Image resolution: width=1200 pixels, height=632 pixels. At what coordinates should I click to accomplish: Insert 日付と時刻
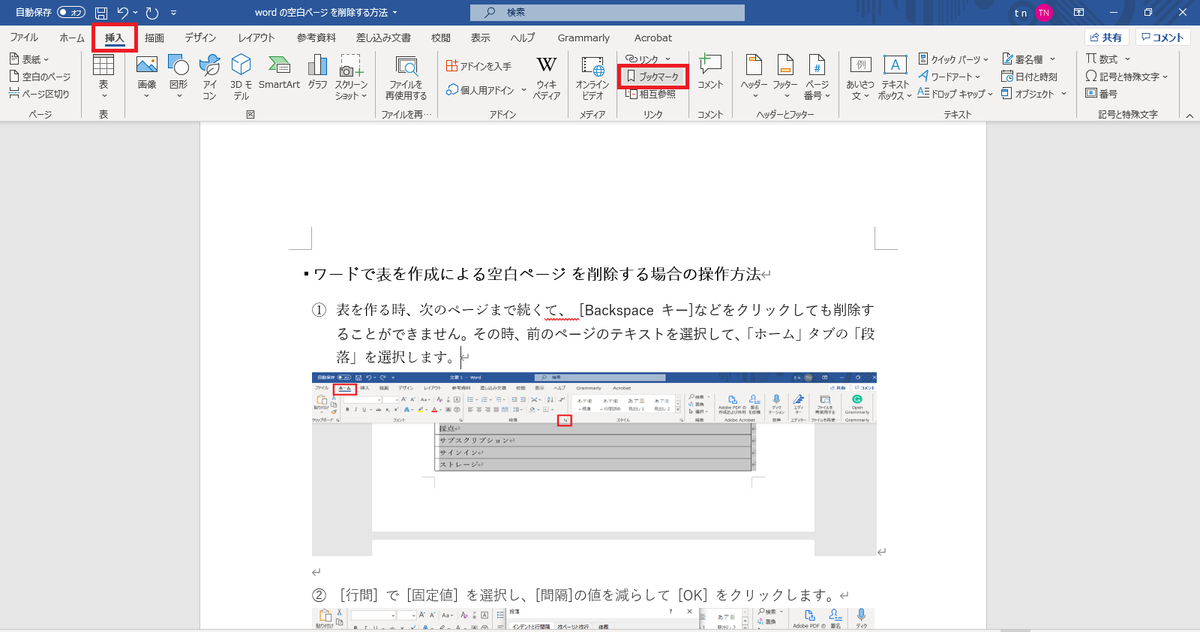1029,77
